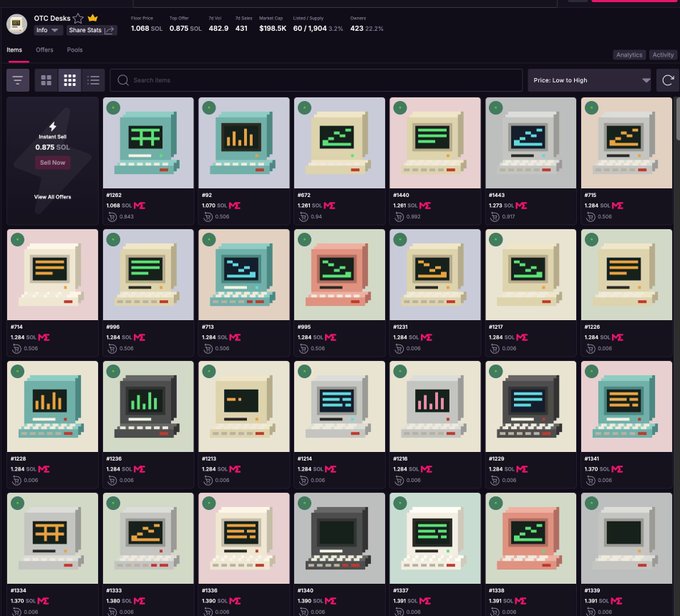Click the Magic Eden logo on item #715

click(618, 206)
